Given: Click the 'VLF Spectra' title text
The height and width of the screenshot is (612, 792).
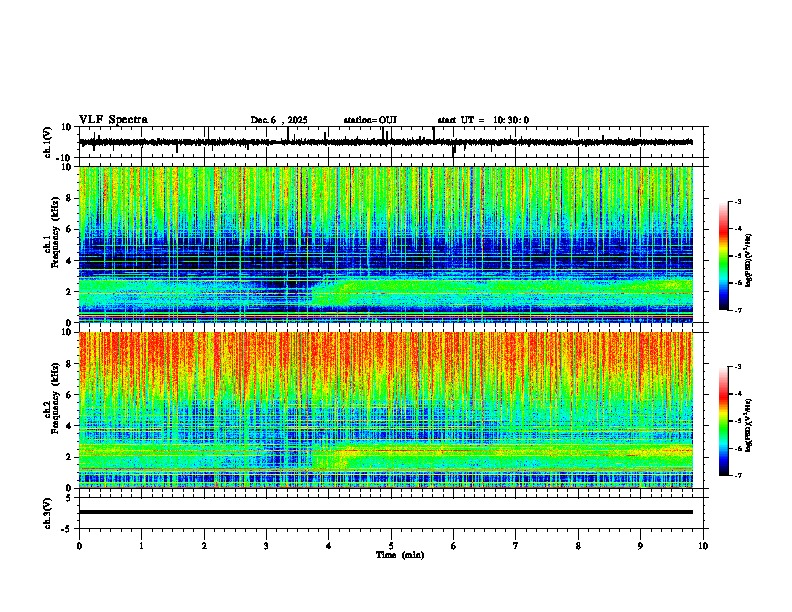Looking at the screenshot, I should pyautogui.click(x=113, y=120).
